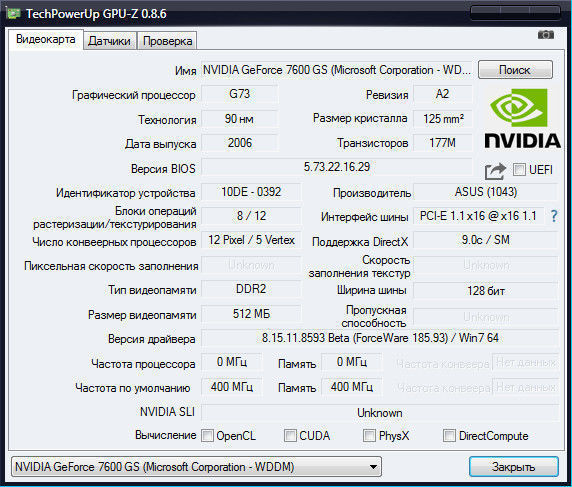Click the ASUS (1043) vendor value
Image resolution: width=572 pixels, height=487 pixels.
pyautogui.click(x=486, y=192)
